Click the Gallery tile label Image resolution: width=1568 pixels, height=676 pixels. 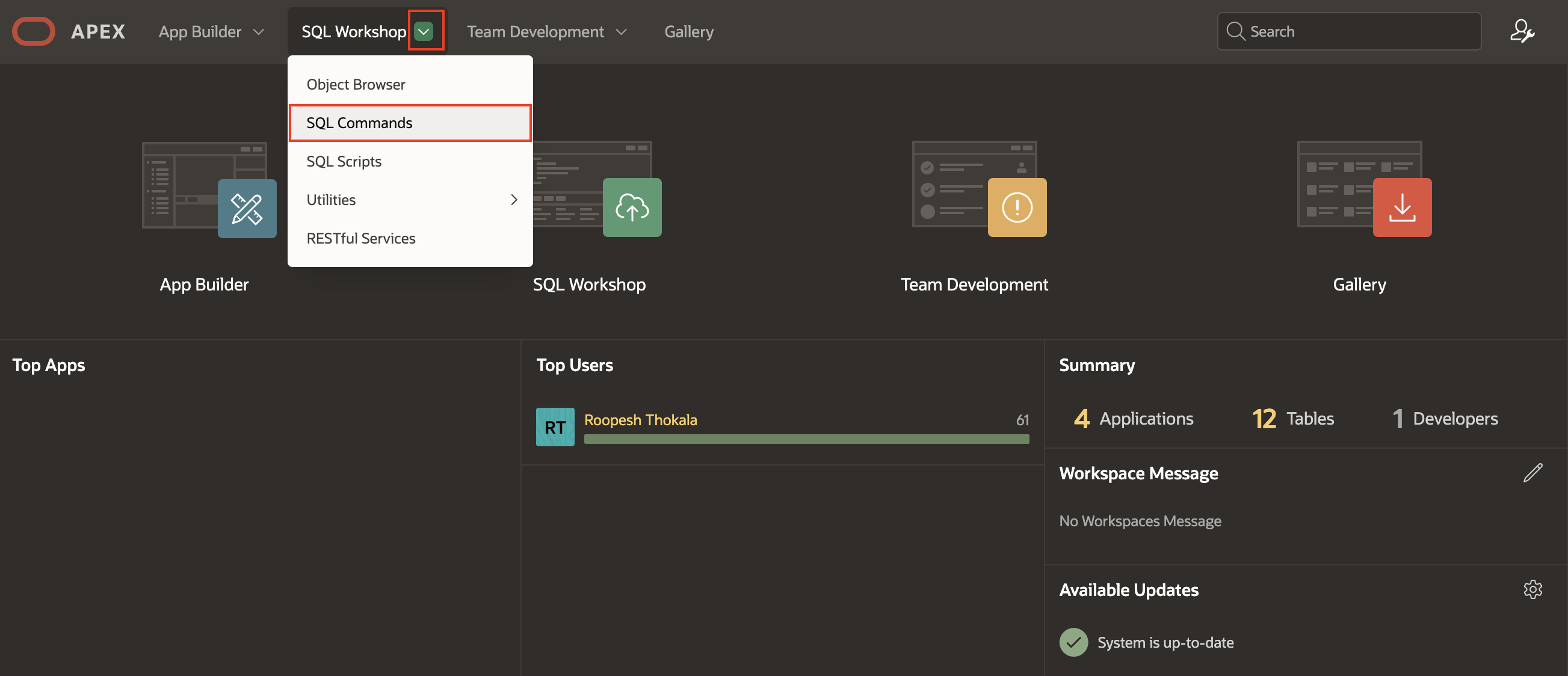pos(1359,284)
